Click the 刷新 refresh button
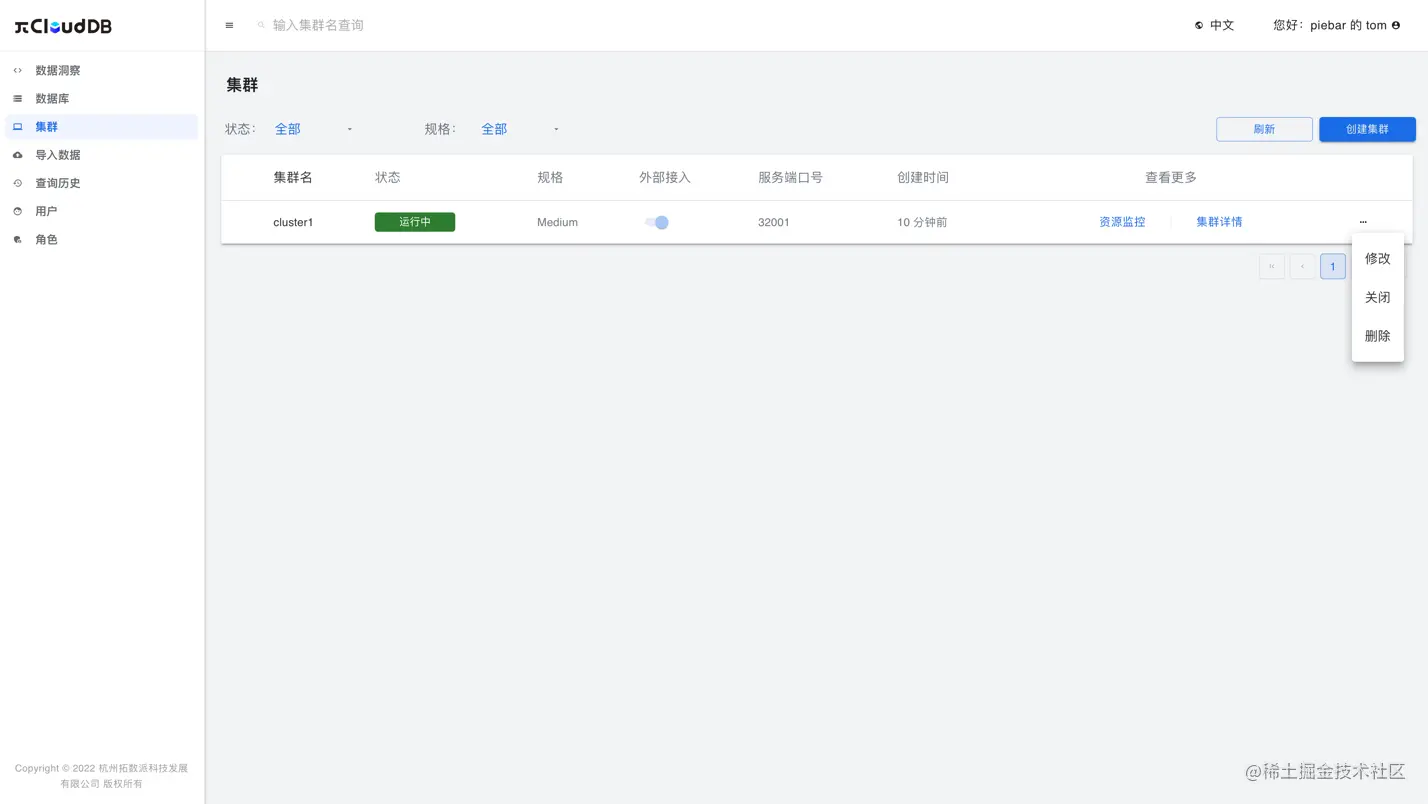Viewport: 1428px width, 804px height. point(1264,129)
